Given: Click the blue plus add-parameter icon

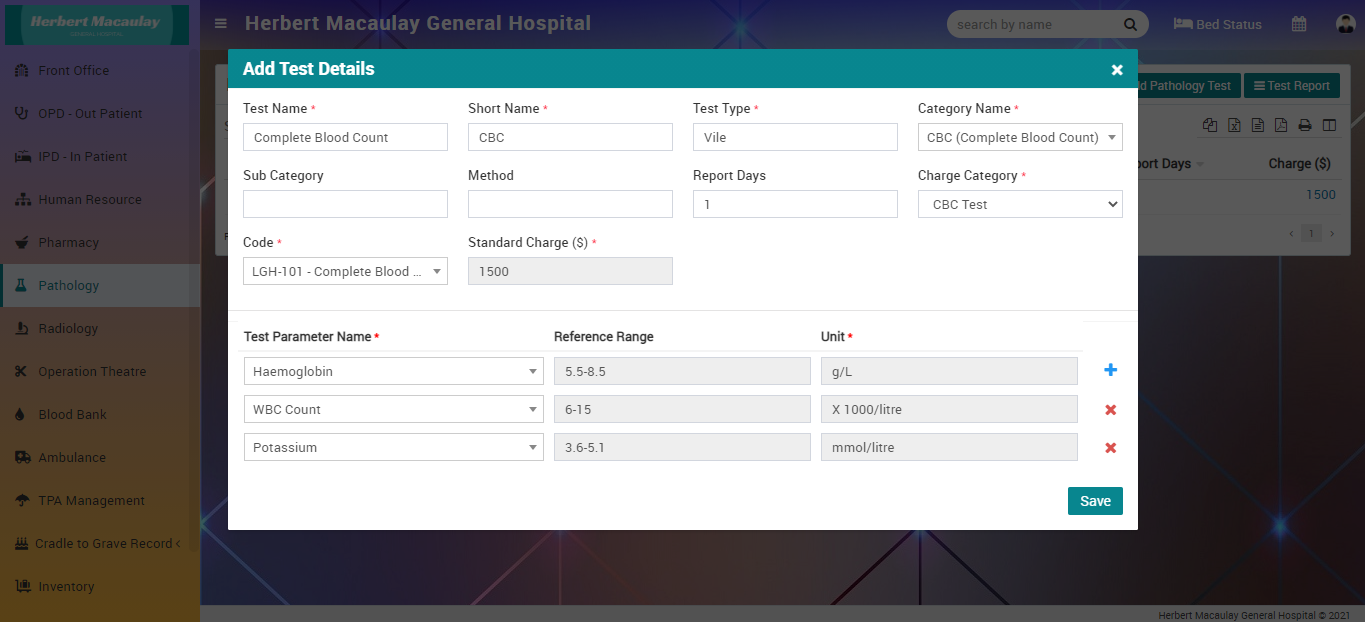Looking at the screenshot, I should tap(1110, 371).
